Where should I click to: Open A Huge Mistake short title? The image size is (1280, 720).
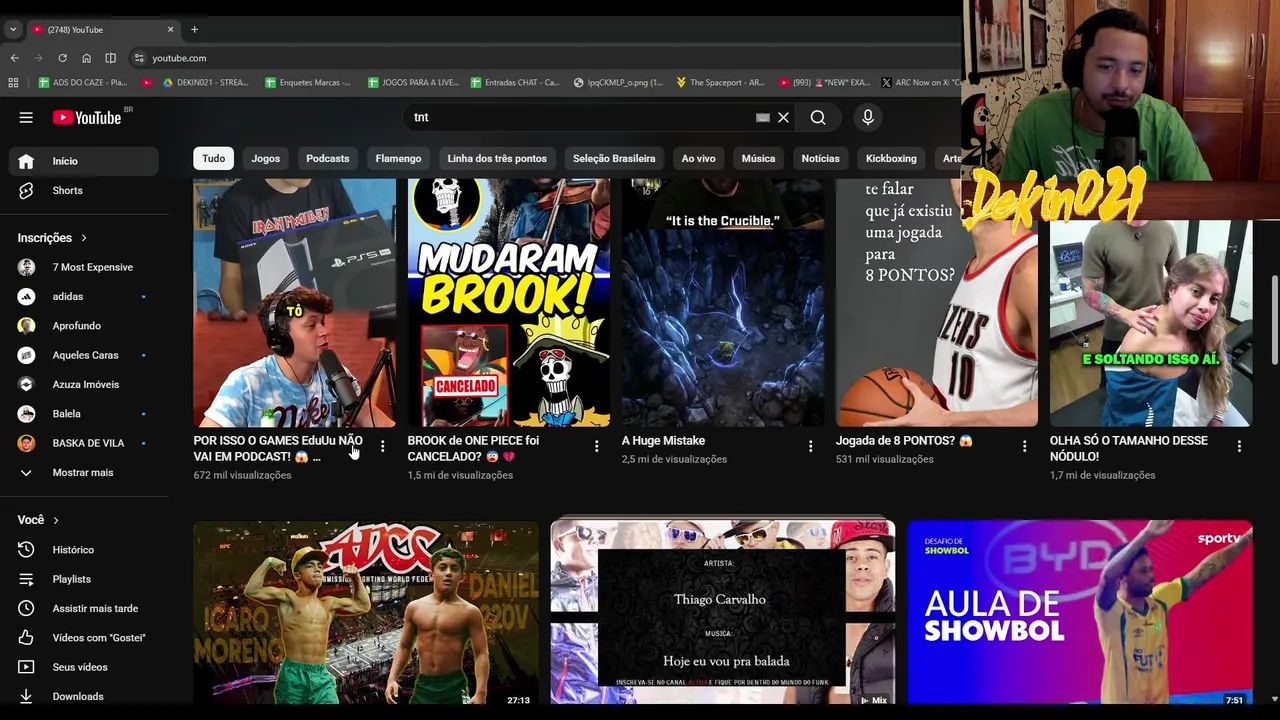663,441
